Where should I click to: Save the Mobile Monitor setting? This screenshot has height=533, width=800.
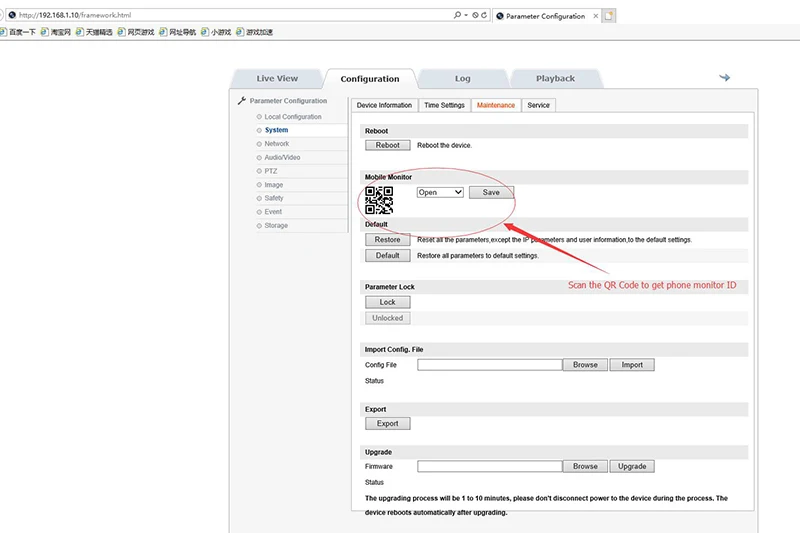(491, 192)
